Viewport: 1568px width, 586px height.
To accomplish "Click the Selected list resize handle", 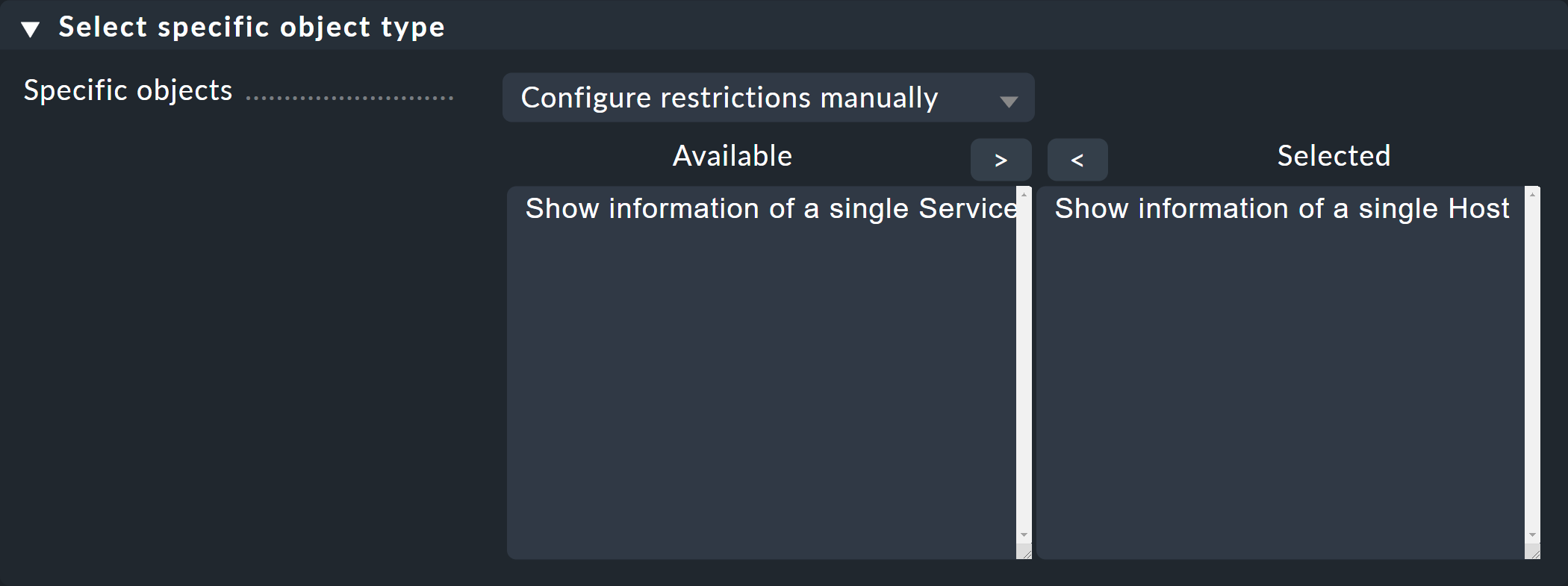I will point(1535,553).
